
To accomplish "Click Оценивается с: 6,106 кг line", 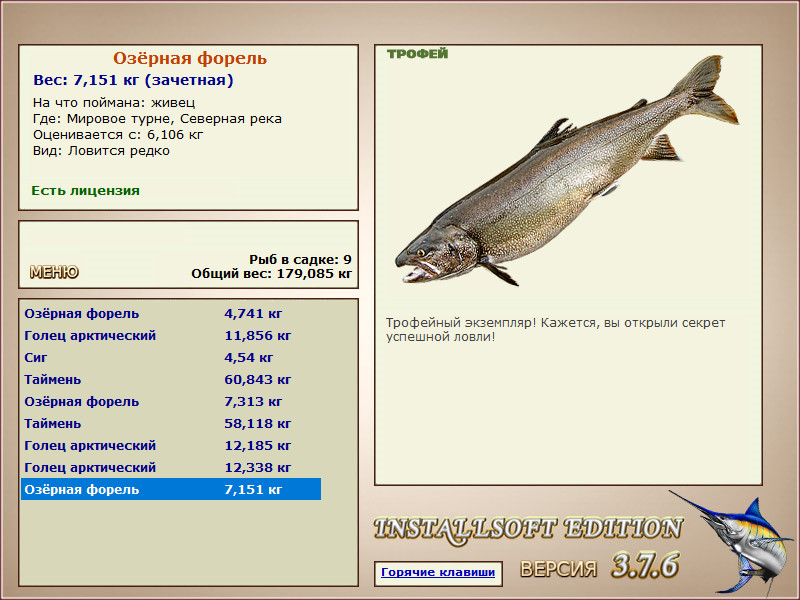I will [x=118, y=135].
